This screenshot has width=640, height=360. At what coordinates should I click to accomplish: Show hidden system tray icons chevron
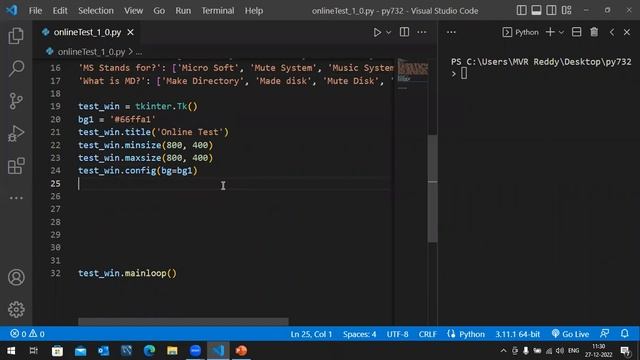503,351
